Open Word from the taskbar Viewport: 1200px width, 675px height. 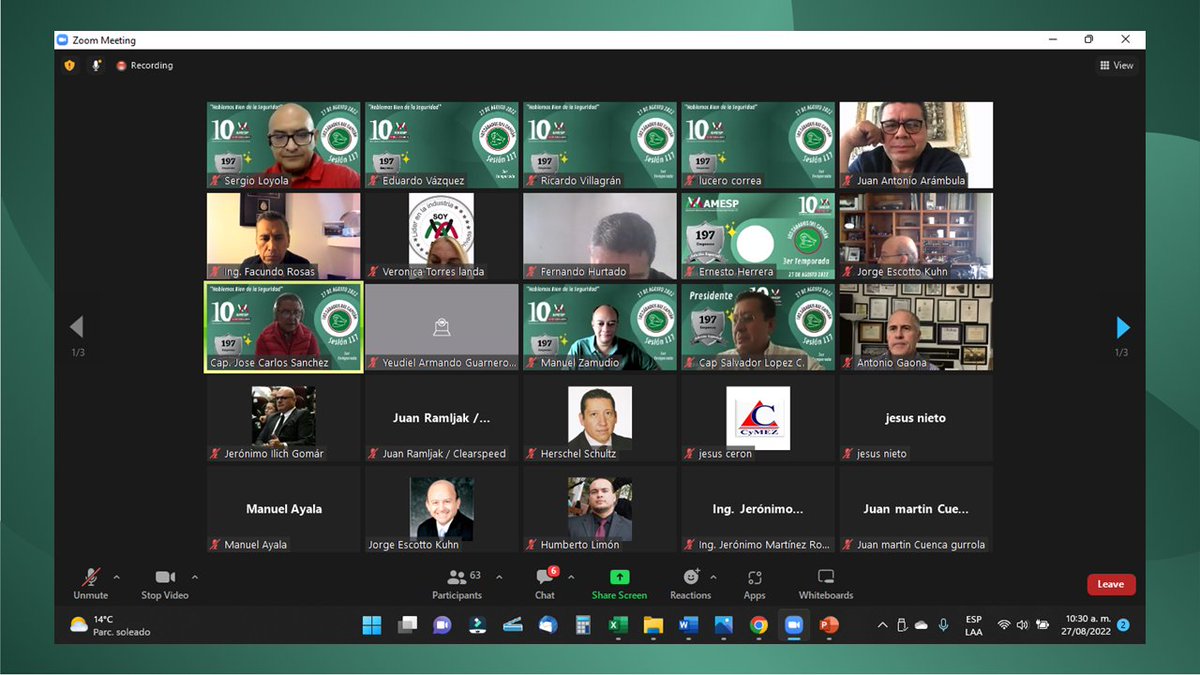(688, 625)
